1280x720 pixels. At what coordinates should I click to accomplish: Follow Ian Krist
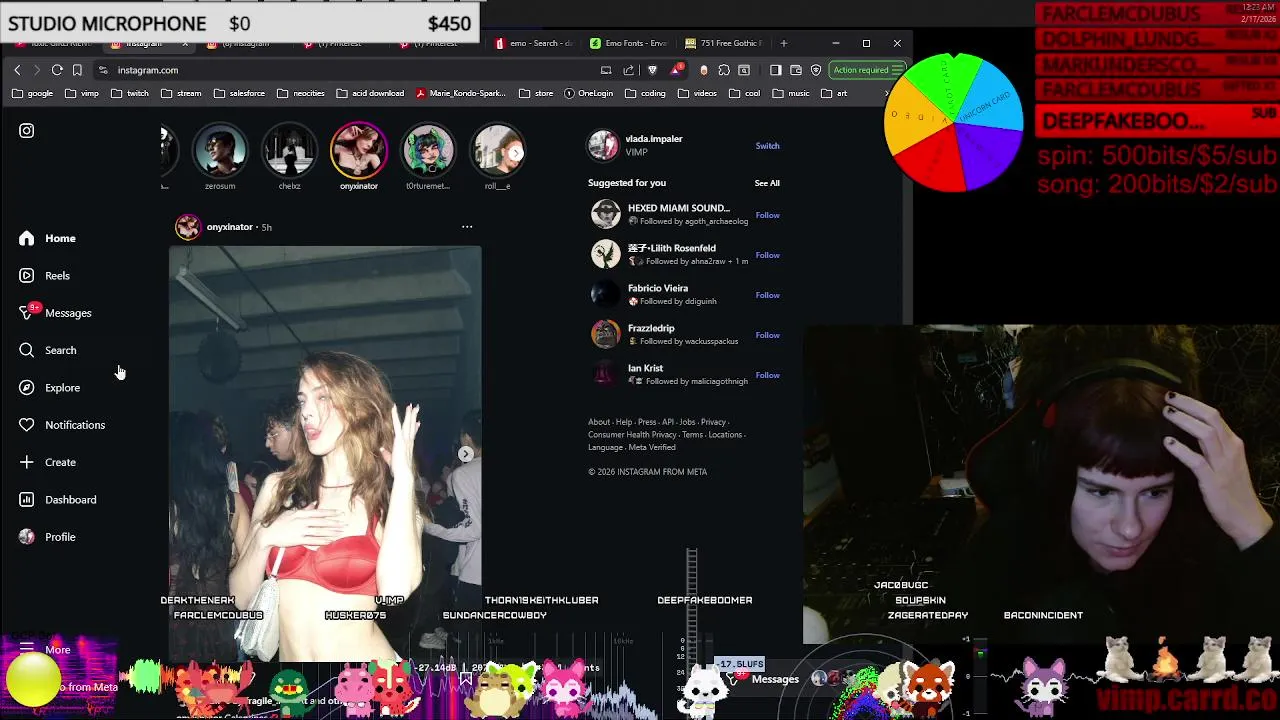point(767,375)
